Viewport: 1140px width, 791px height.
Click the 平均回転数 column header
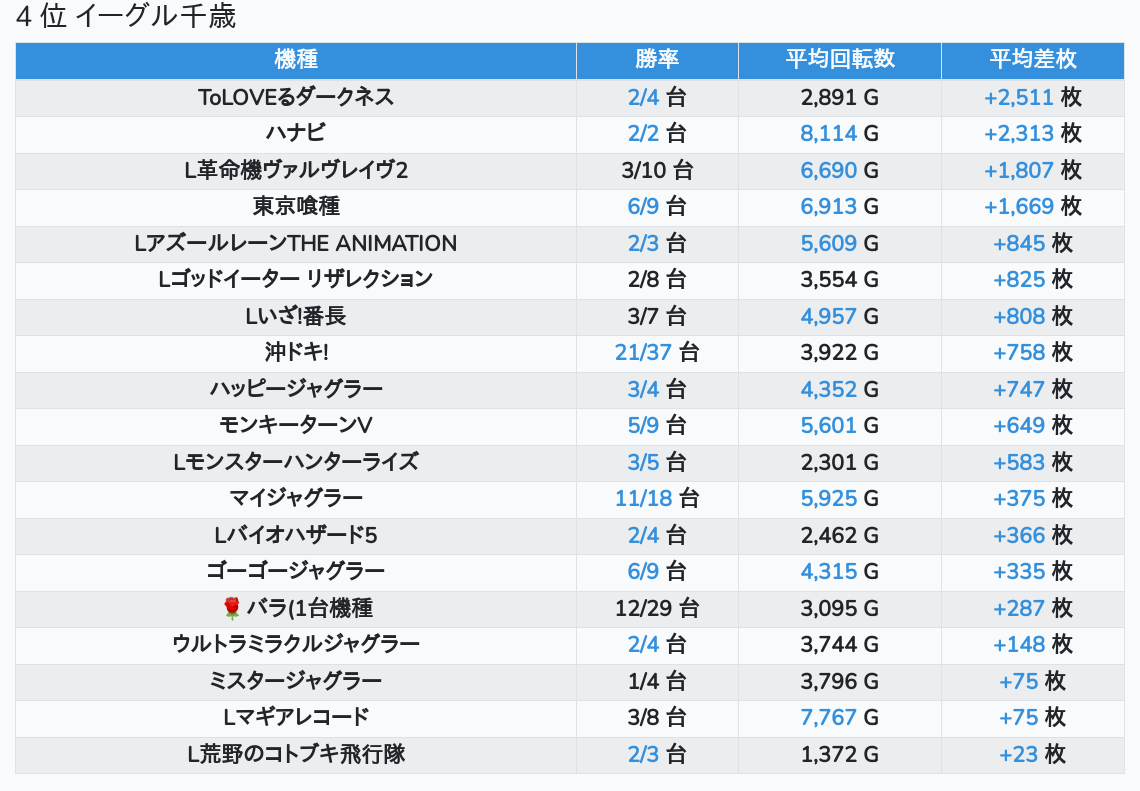coord(840,59)
